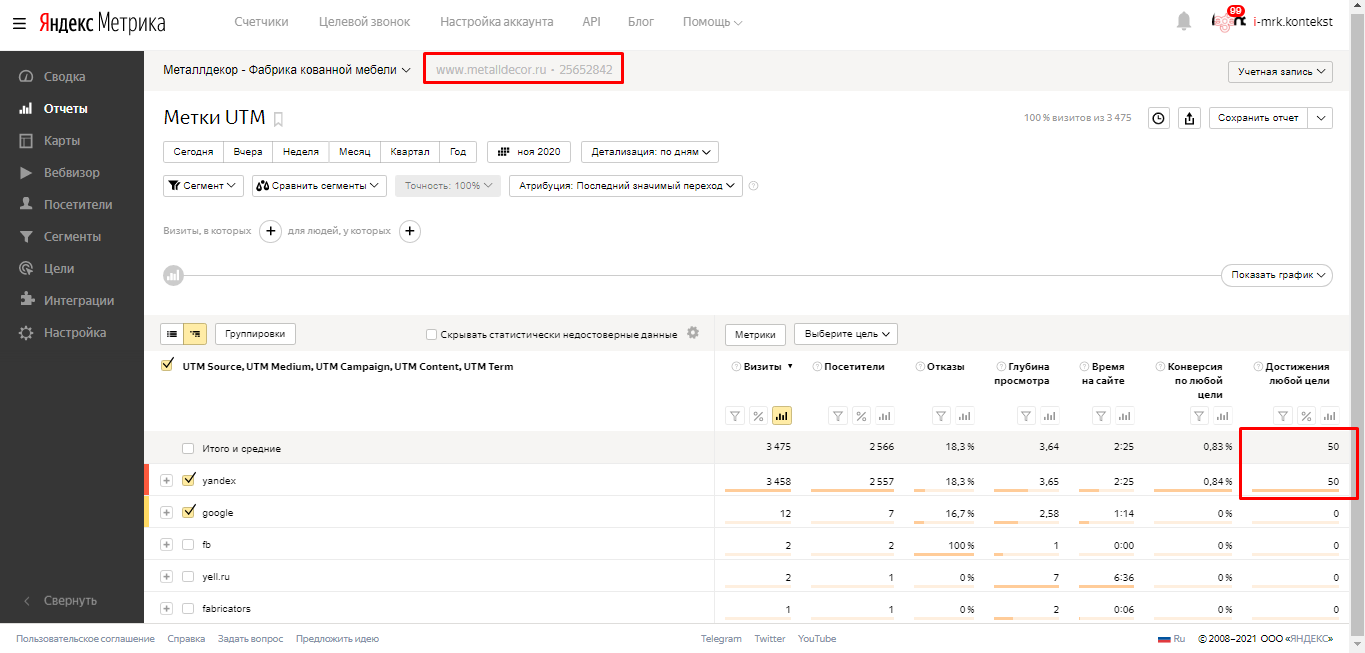Click the Сохранить отчет button
The width and height of the screenshot is (1365, 653).
coord(1258,118)
